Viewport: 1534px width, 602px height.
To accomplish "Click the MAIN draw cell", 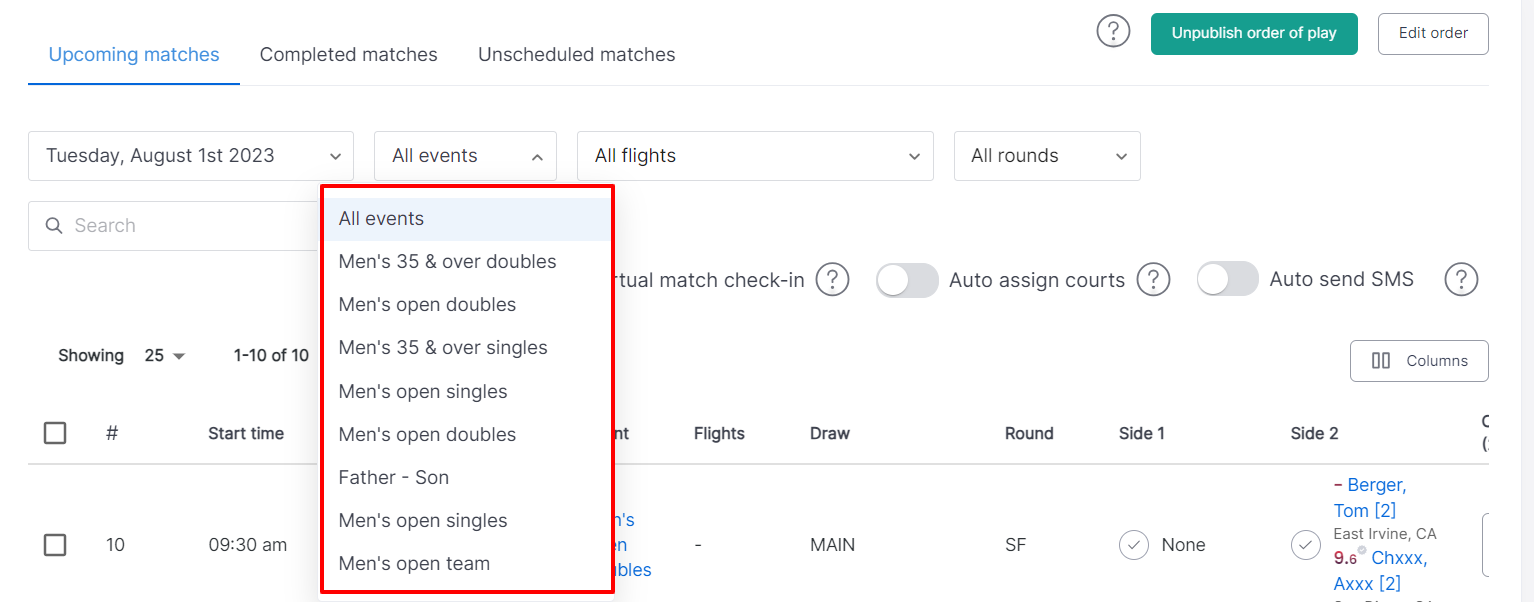I will [x=833, y=545].
